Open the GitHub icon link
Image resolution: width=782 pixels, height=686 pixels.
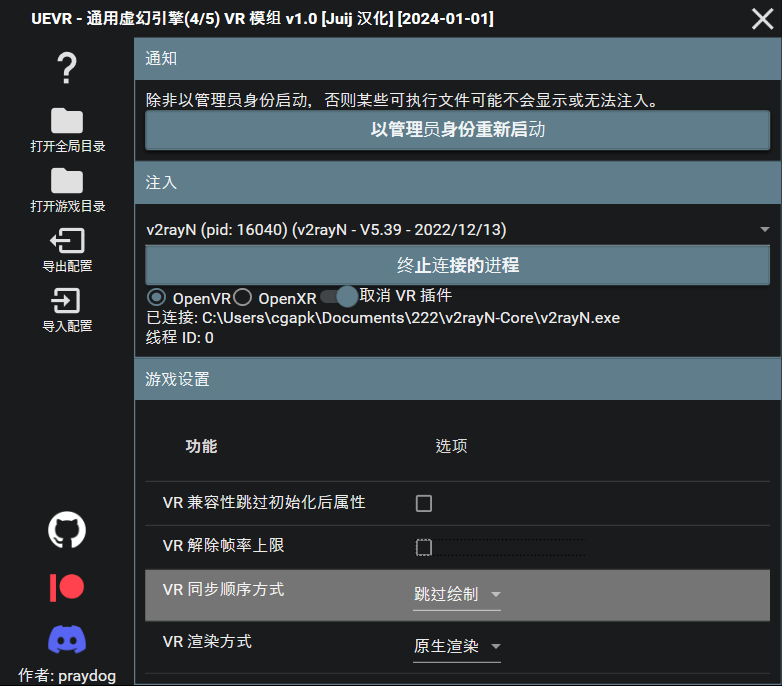67,530
